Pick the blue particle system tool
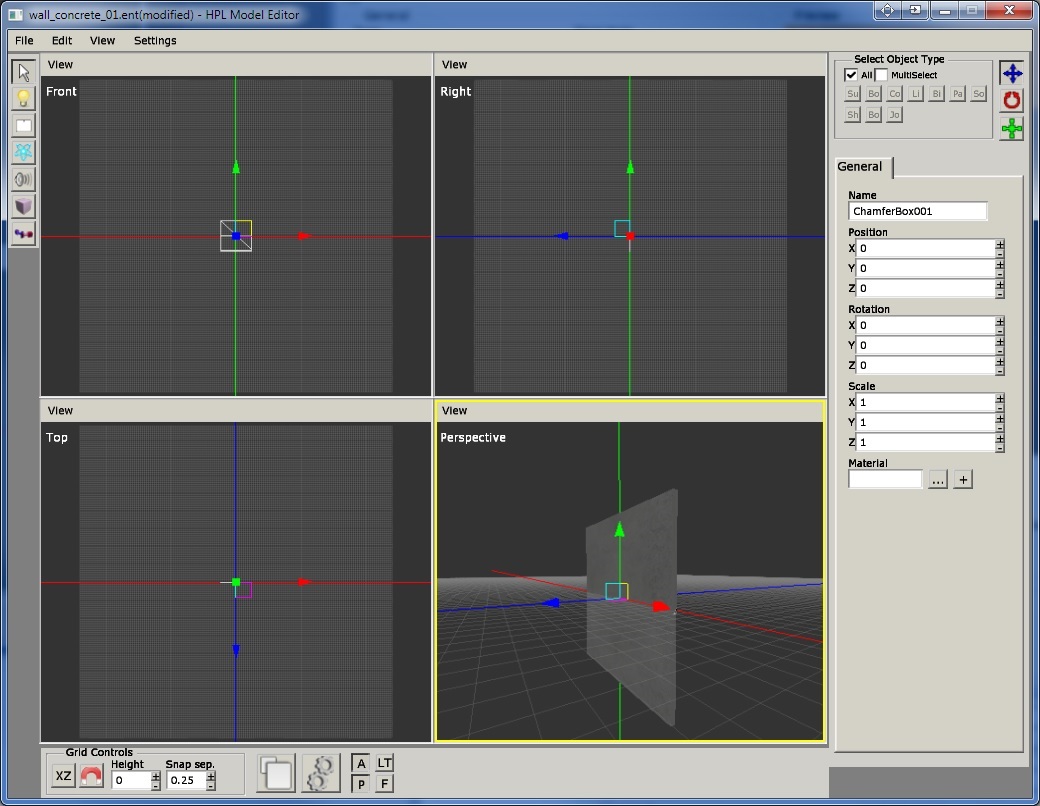The width and height of the screenshot is (1040, 806). click(x=24, y=152)
